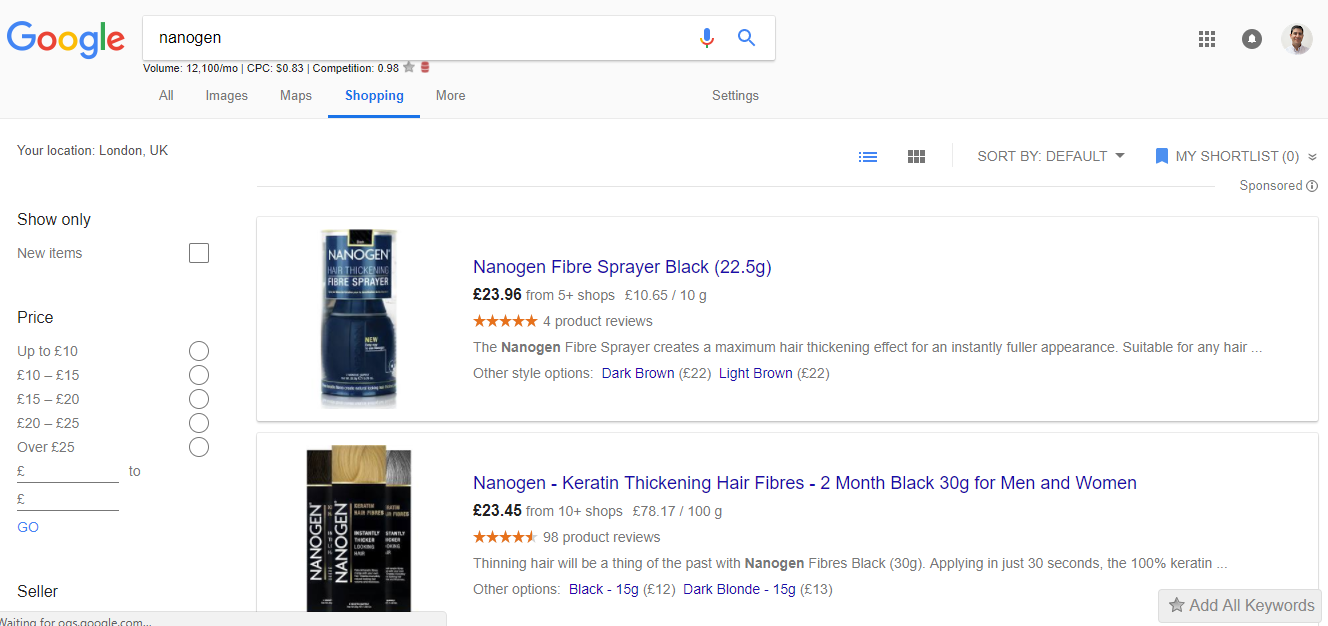Screen dimensions: 1328x626
Task: Open Nanogen Fibre Sprayer Black listing
Action: coord(622,267)
